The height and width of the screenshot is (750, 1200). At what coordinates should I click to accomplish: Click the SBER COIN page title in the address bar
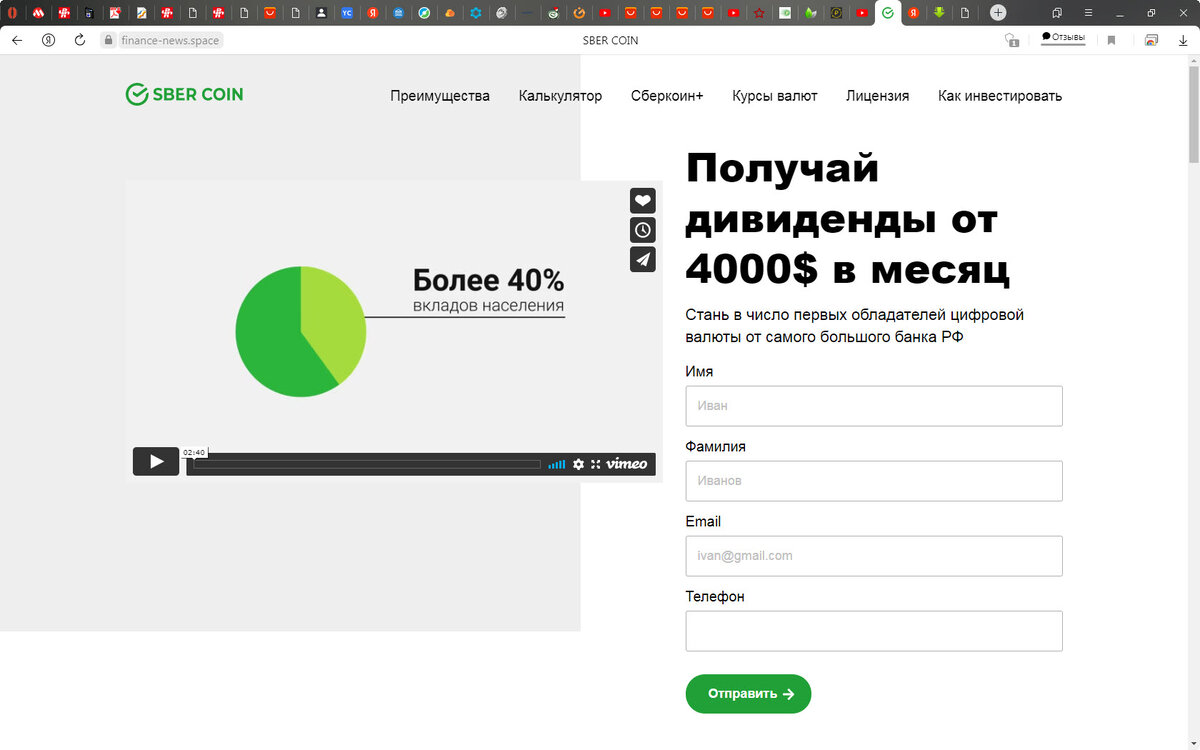pyautogui.click(x=610, y=41)
